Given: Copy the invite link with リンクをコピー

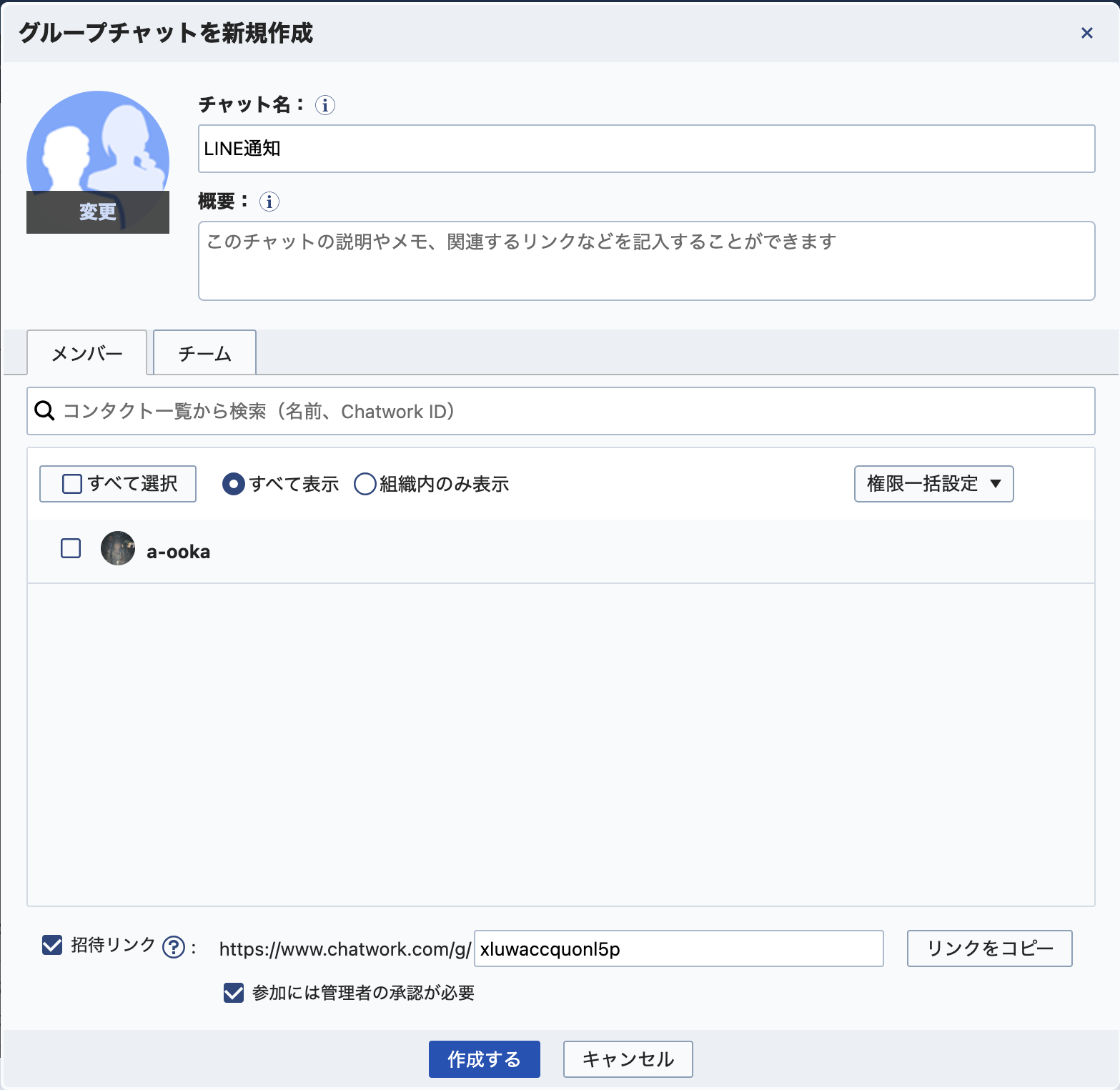Looking at the screenshot, I should click(990, 948).
